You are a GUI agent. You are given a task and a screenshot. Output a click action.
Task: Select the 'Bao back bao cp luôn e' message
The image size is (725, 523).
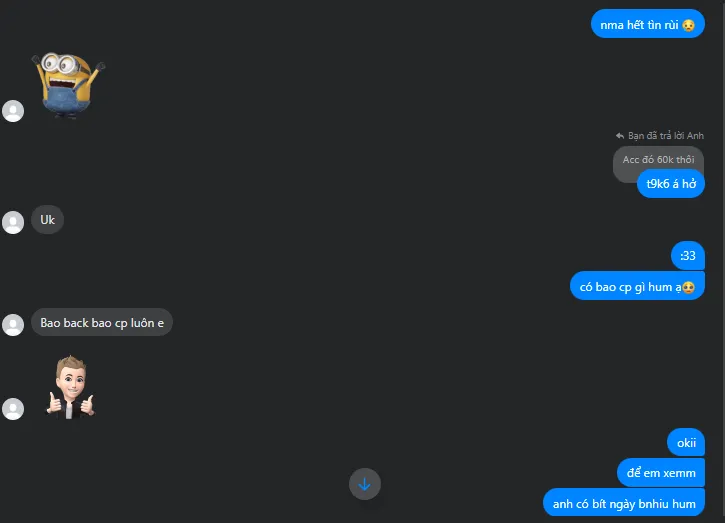(x=102, y=322)
